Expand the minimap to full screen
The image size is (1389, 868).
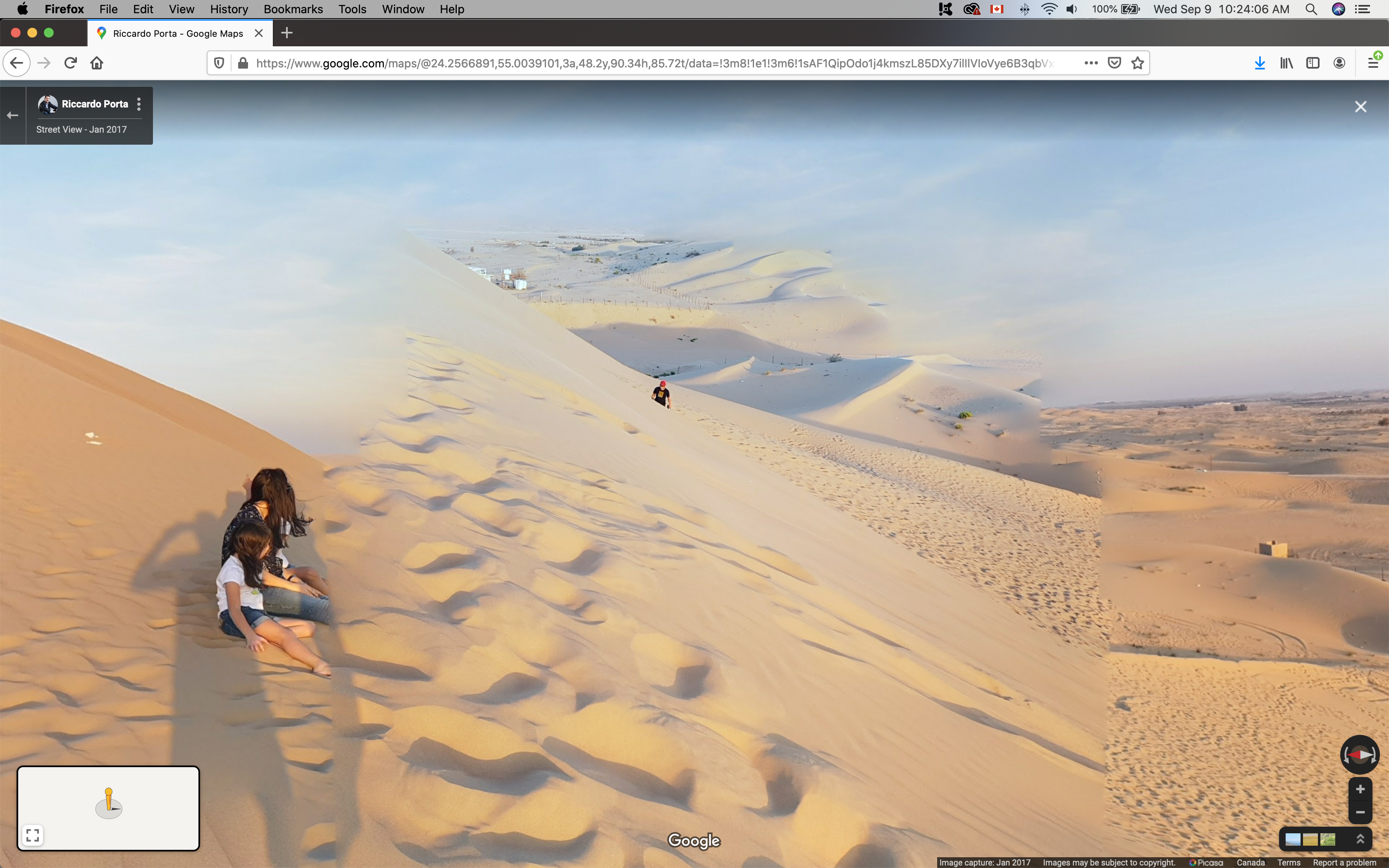coord(33,835)
